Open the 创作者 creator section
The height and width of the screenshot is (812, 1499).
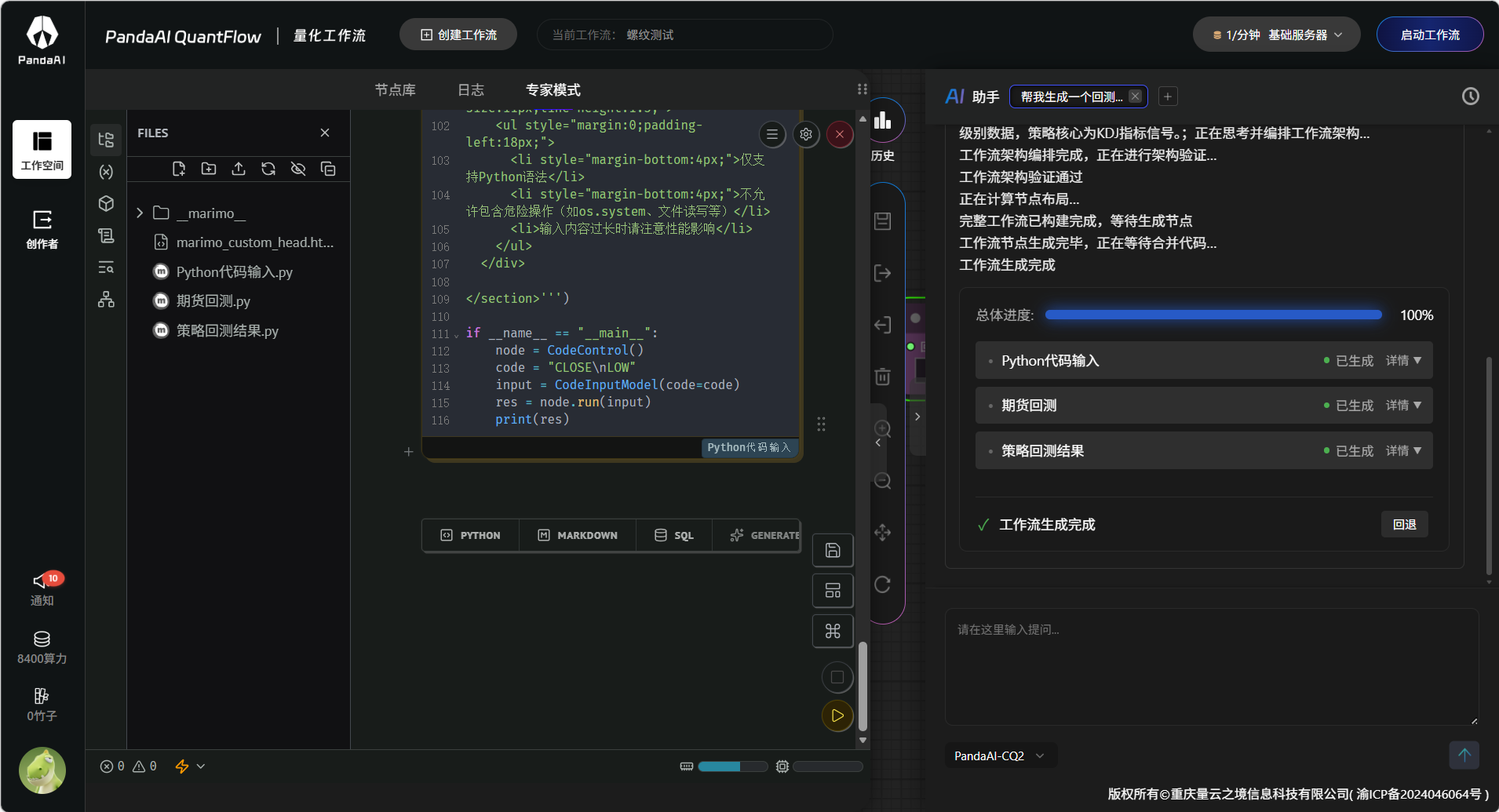pos(42,229)
